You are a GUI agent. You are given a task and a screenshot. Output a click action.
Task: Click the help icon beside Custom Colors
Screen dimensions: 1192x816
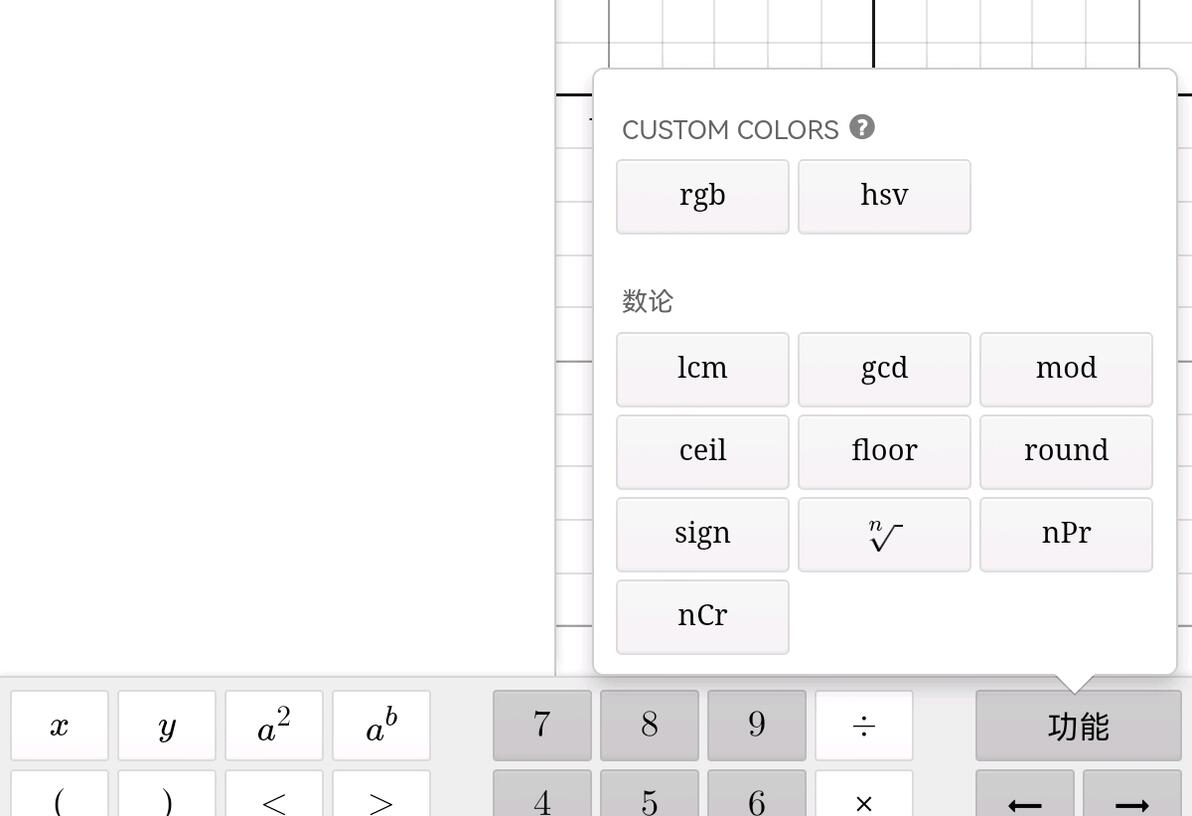862,127
